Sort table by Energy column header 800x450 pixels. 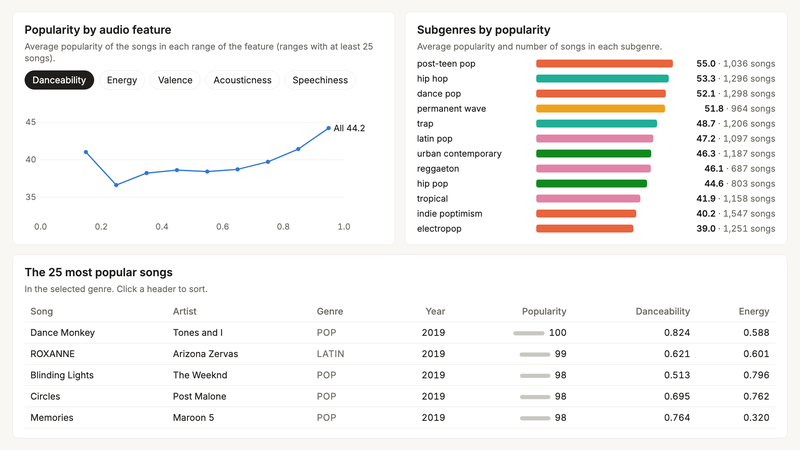coord(754,311)
